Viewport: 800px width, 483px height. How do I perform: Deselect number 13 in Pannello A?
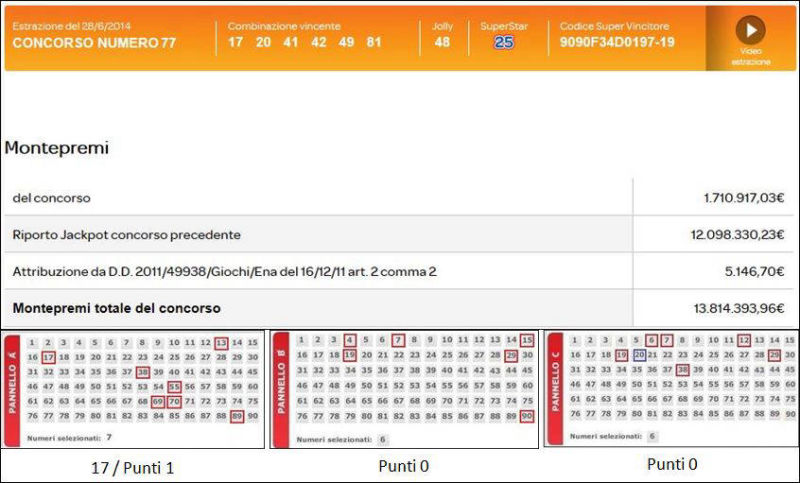pyautogui.click(x=221, y=342)
